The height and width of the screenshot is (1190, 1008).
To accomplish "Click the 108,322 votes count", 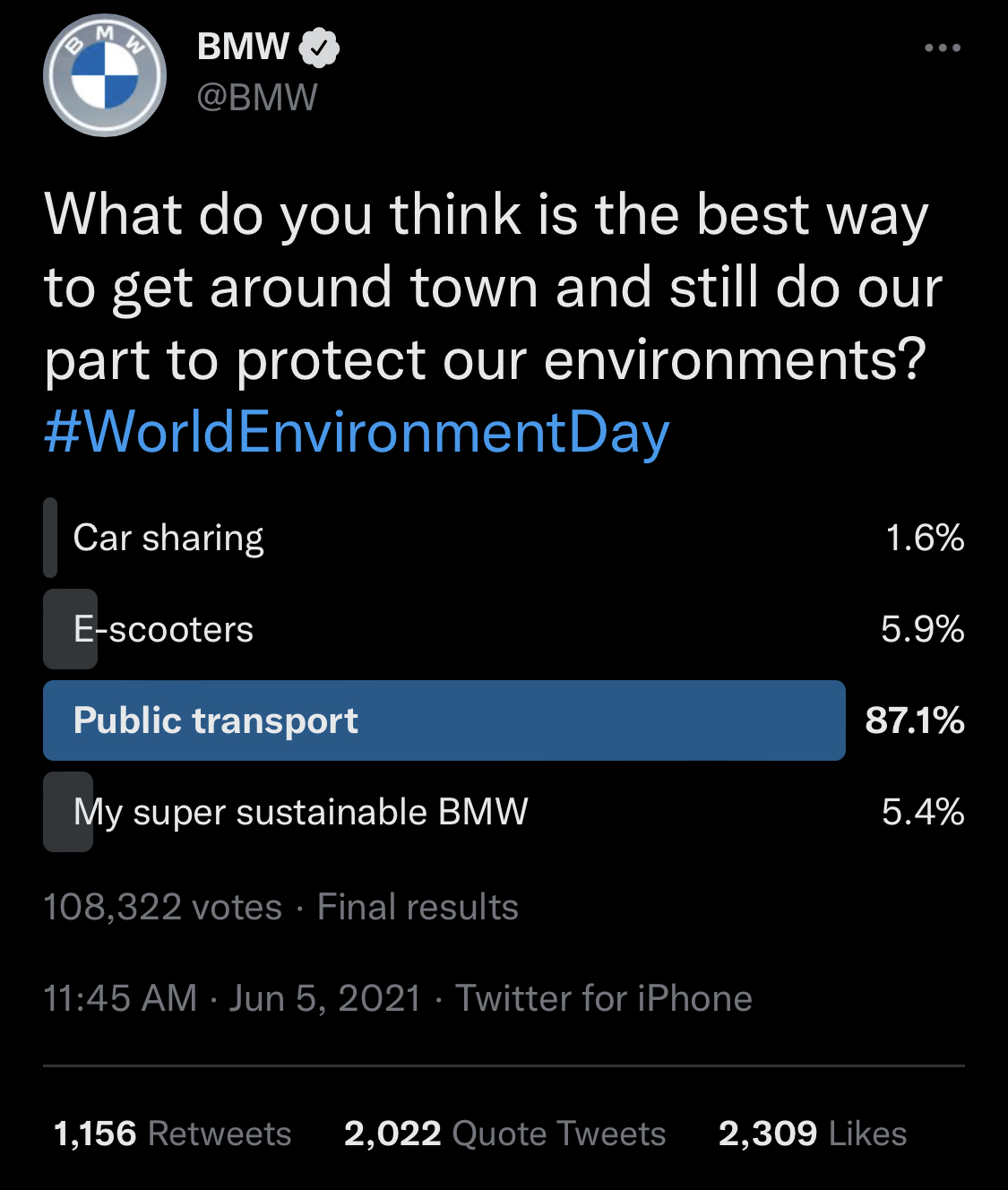I will coord(163,907).
